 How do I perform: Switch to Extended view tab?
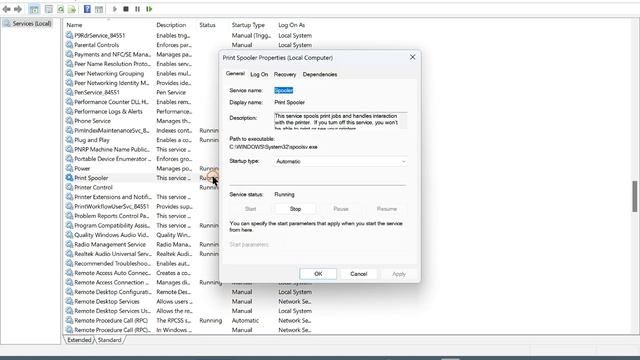pyautogui.click(x=79, y=340)
